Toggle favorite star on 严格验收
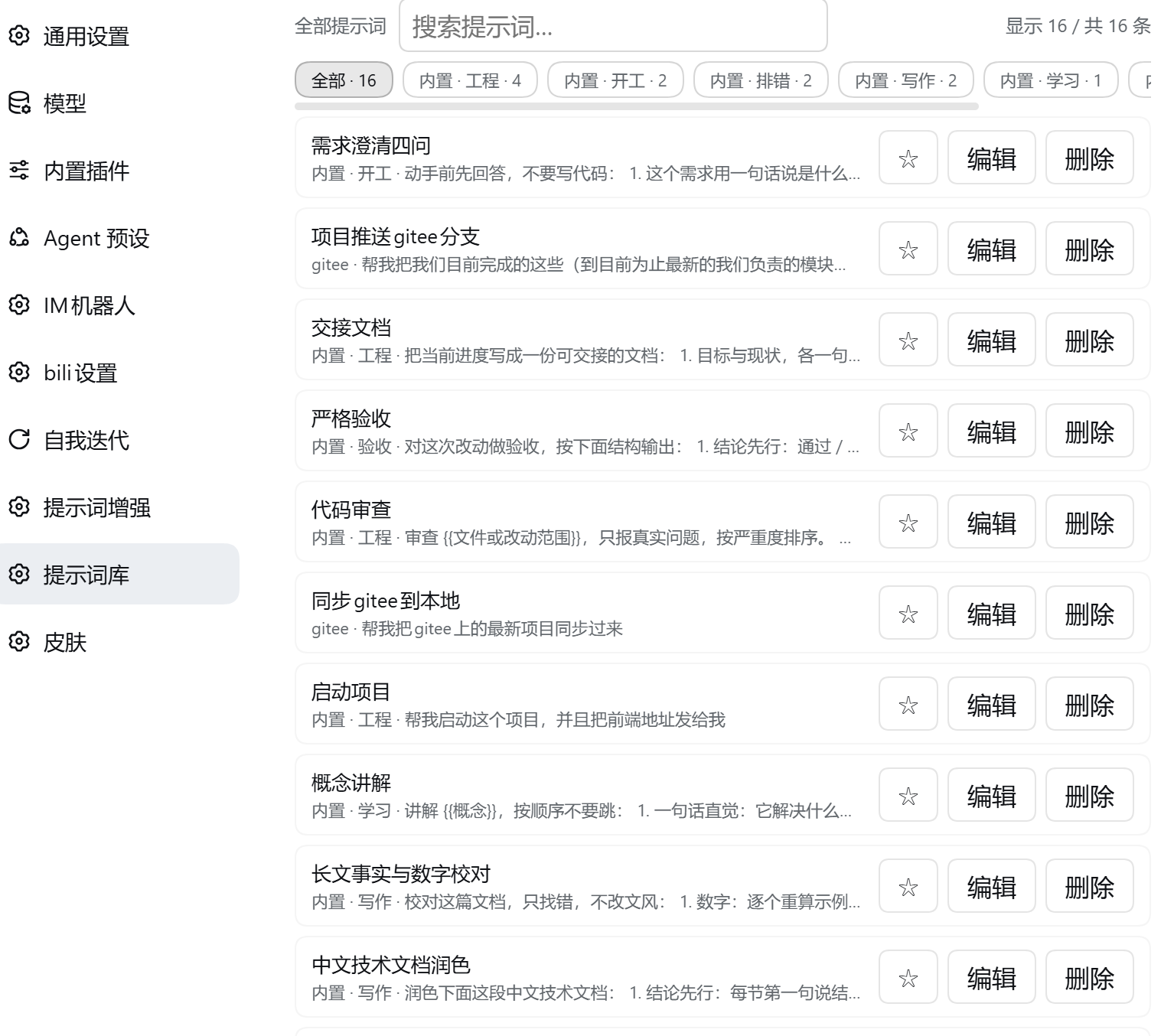Image resolution: width=1174 pixels, height=1036 pixels. coord(908,431)
